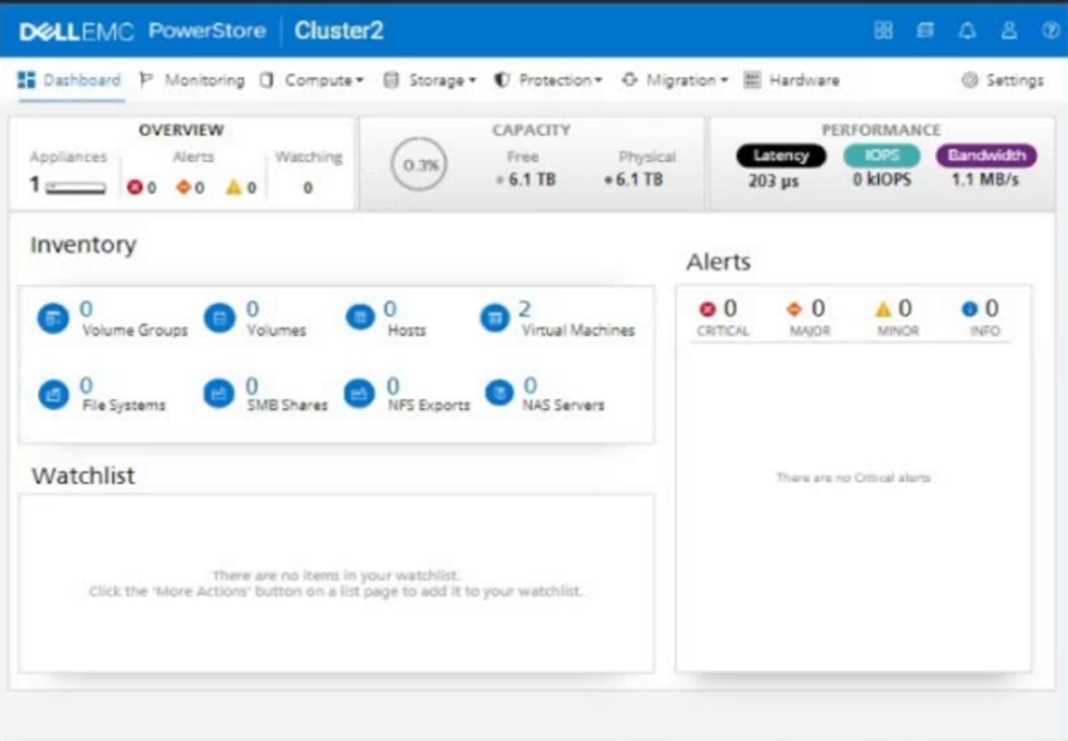Select the IOPS performance pill
1068x741 pixels.
coord(881,156)
